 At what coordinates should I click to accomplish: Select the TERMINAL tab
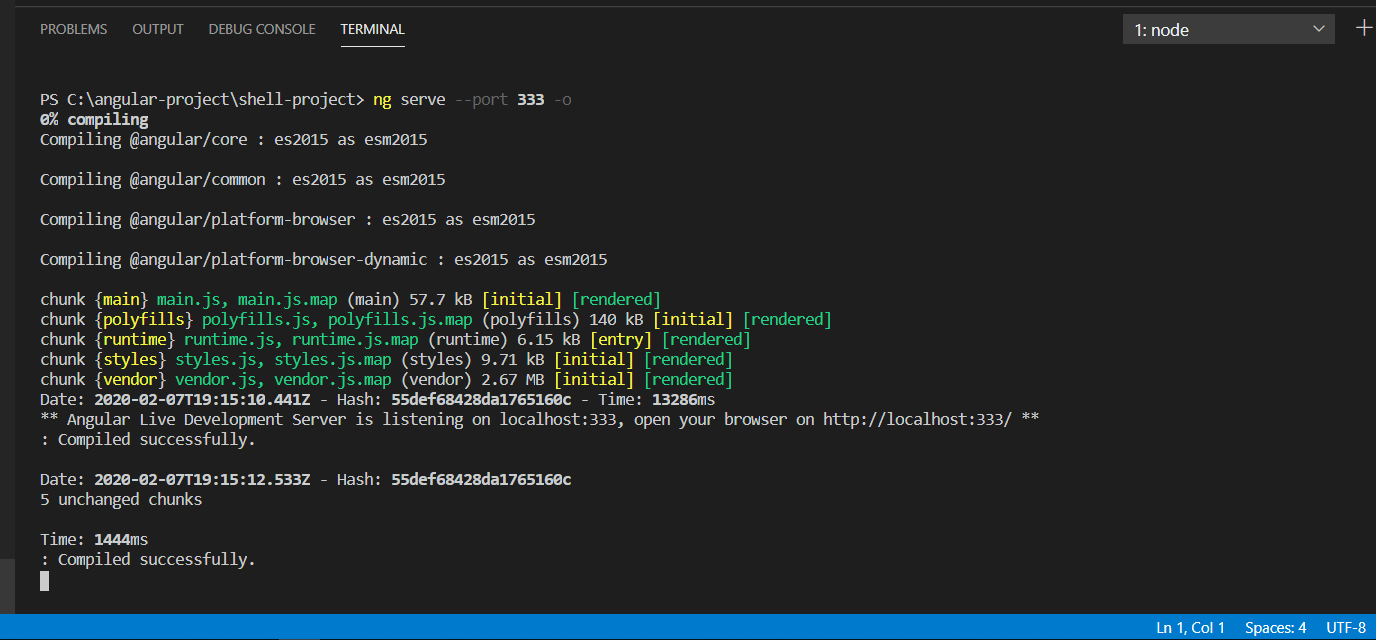point(372,29)
